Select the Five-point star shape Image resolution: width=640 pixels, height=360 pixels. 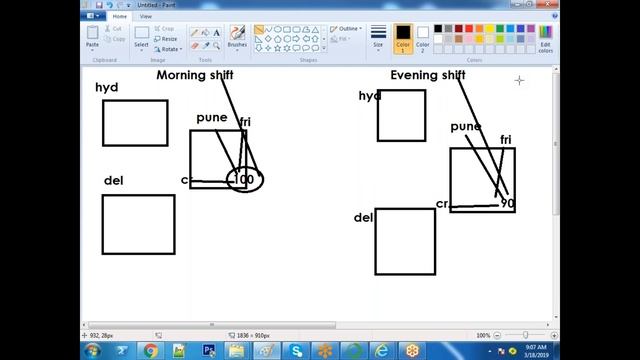tap(278, 48)
